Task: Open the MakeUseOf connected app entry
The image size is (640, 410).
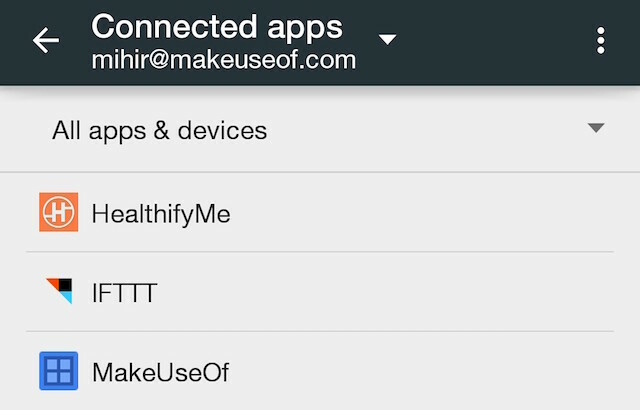Action: pos(320,371)
